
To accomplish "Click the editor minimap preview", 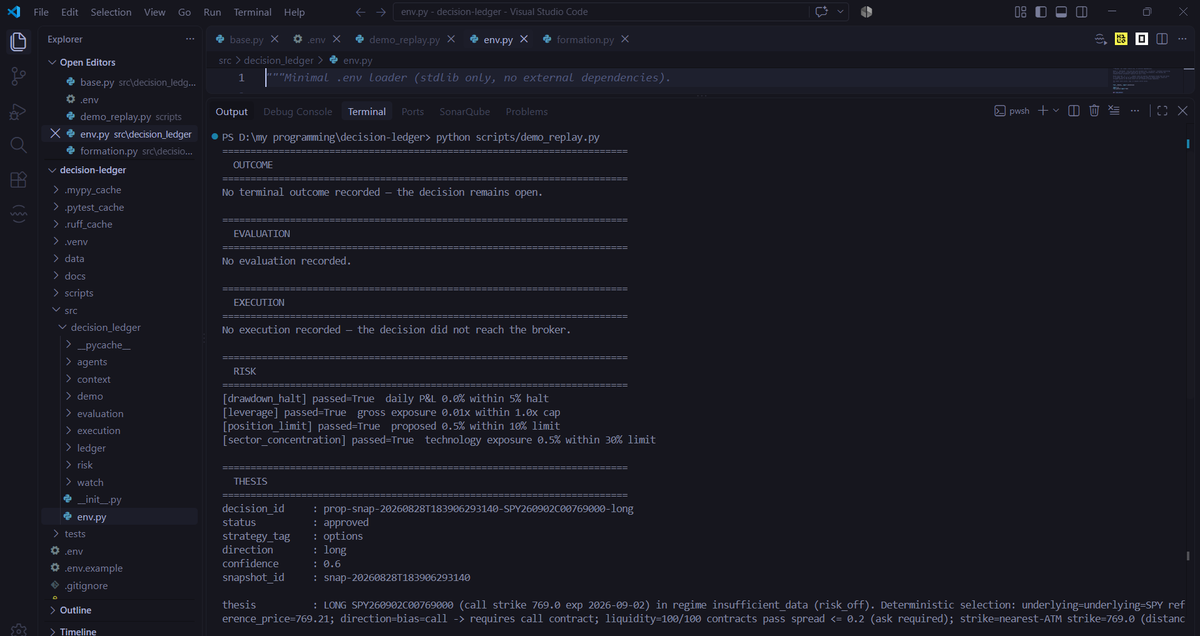I will 1148,80.
